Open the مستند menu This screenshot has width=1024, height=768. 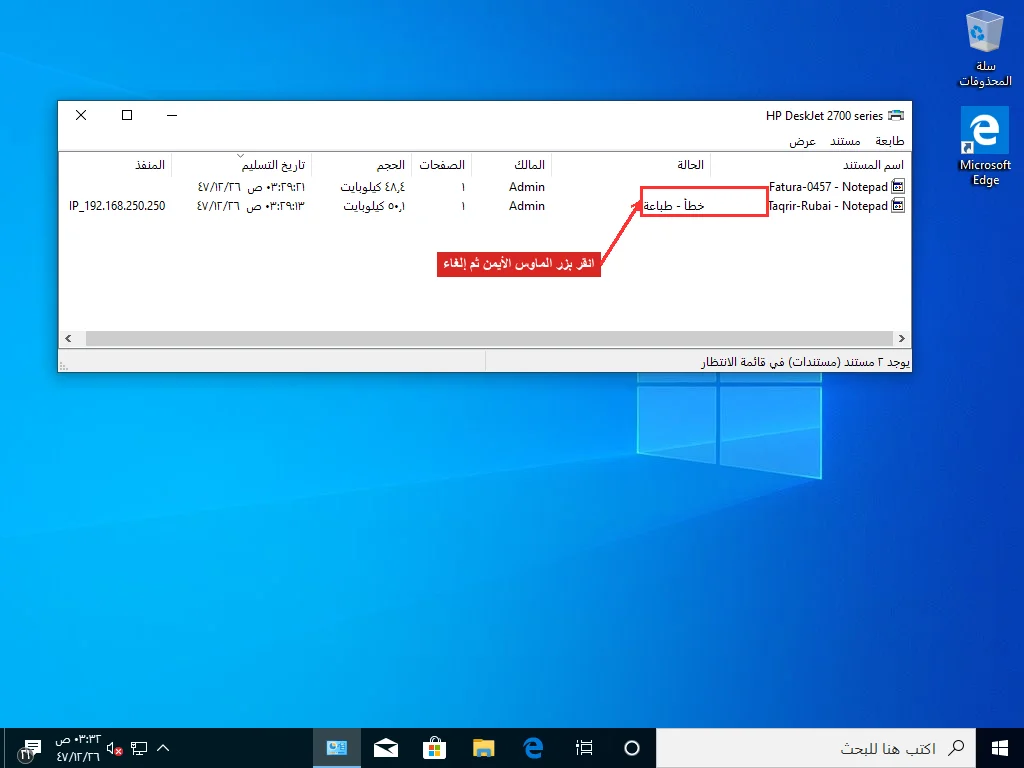point(845,141)
